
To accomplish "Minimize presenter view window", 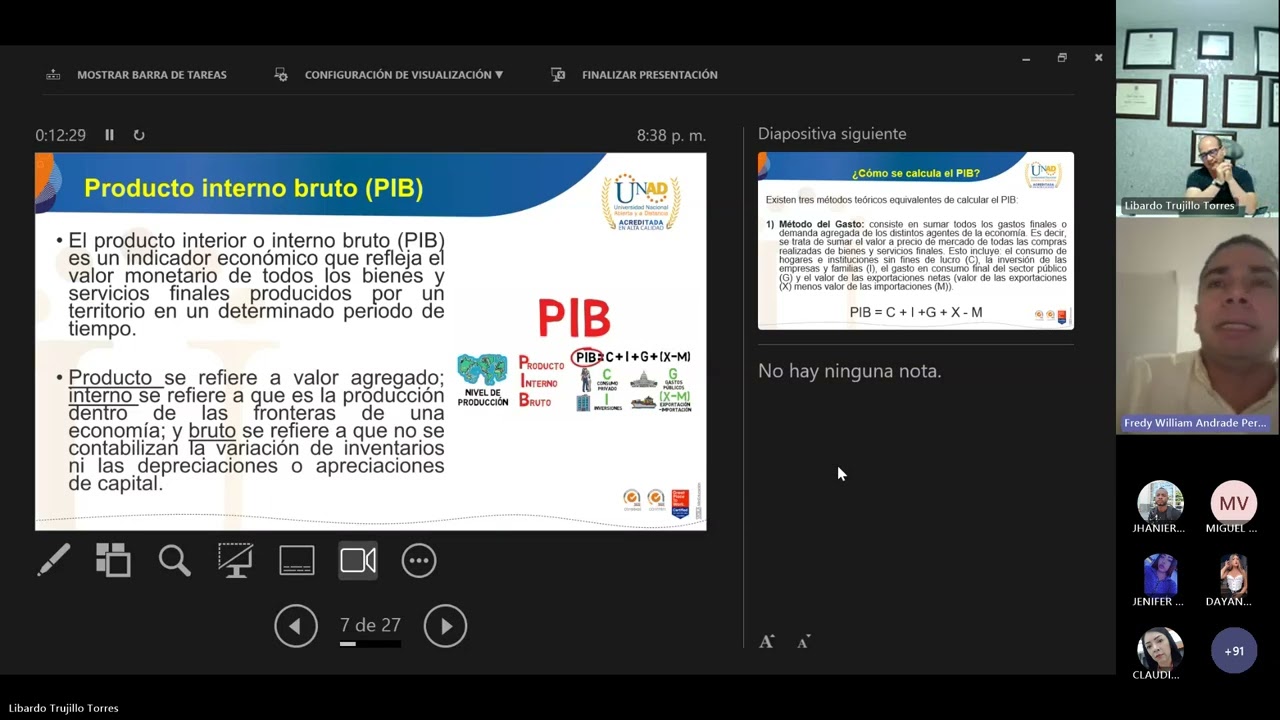I will [1026, 59].
